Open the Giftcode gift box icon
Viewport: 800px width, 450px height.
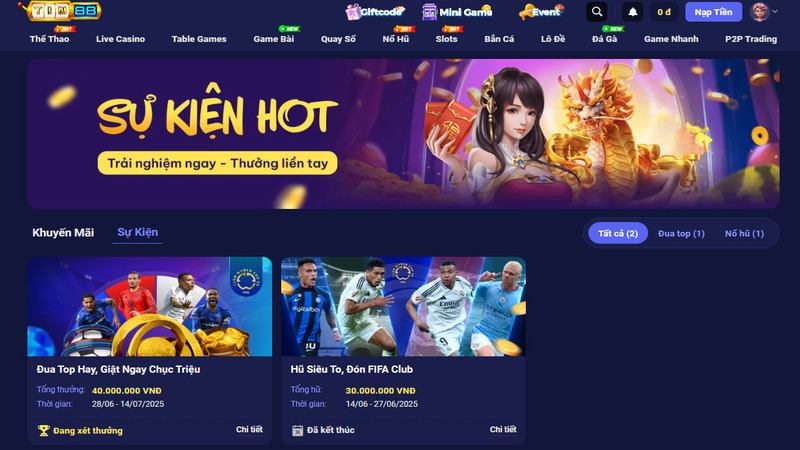[x=353, y=12]
